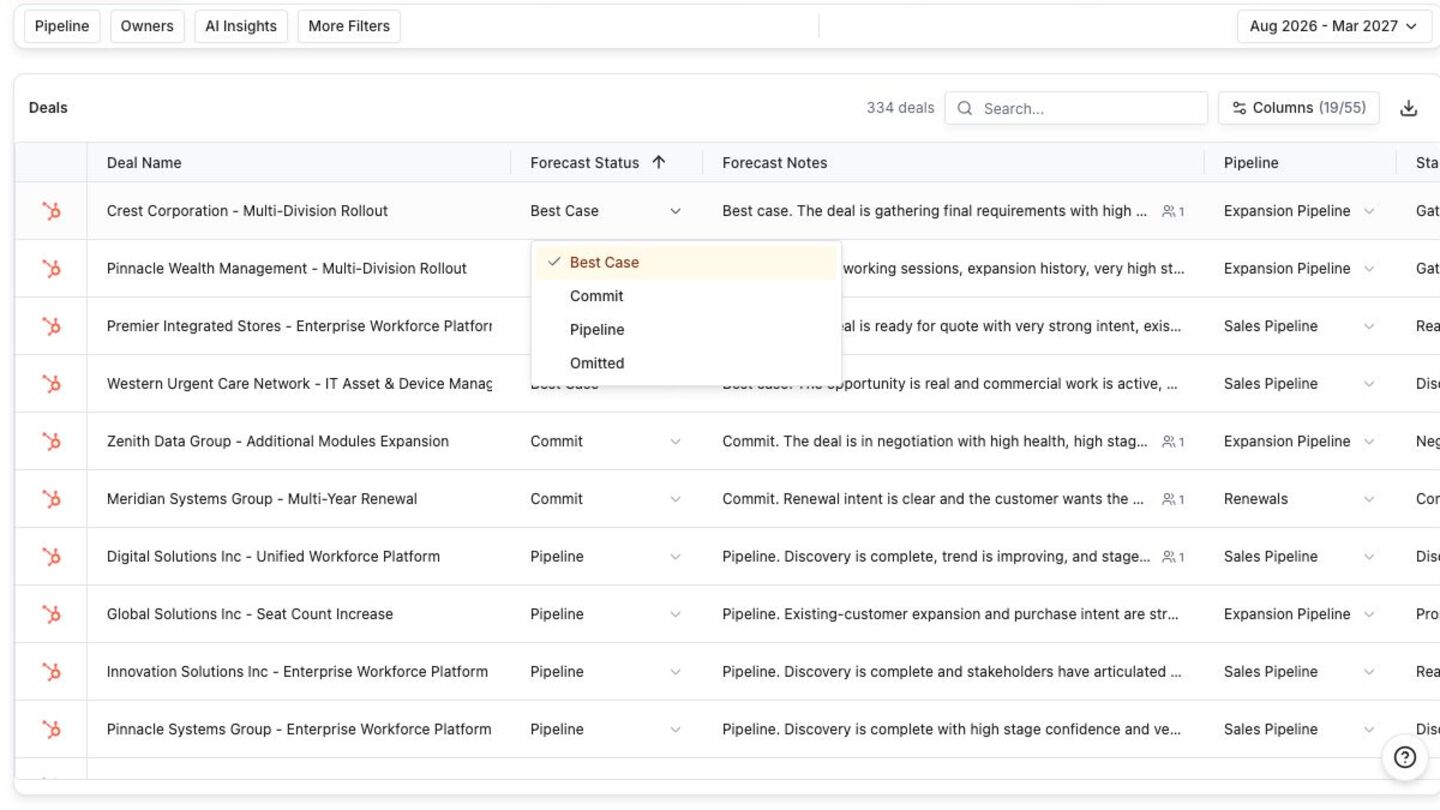Click HubSpot icon for Pinnacle Systems Group deal

tap(51, 729)
